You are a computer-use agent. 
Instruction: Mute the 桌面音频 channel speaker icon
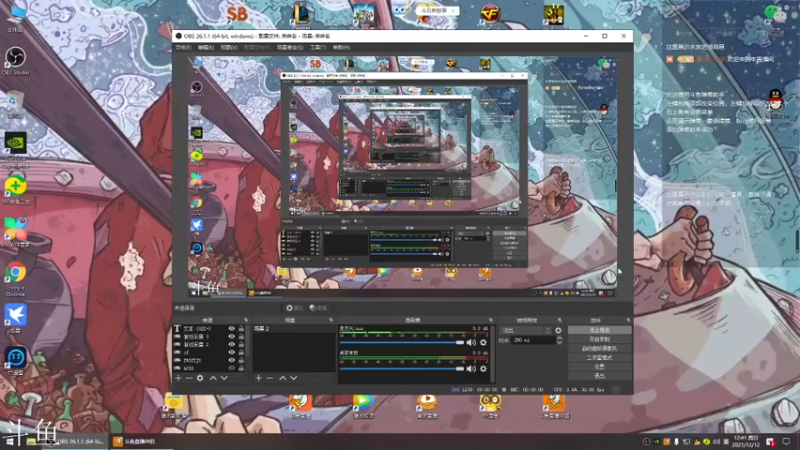(x=471, y=368)
